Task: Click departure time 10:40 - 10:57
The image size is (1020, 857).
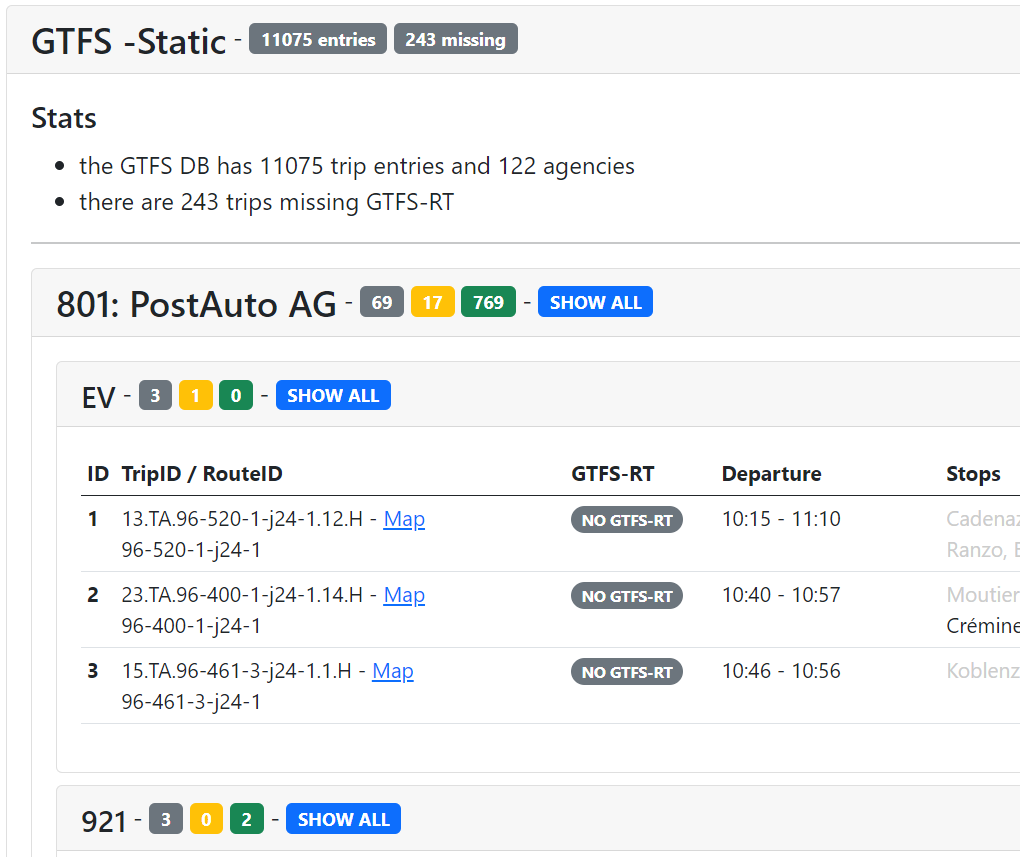Action: point(781,595)
